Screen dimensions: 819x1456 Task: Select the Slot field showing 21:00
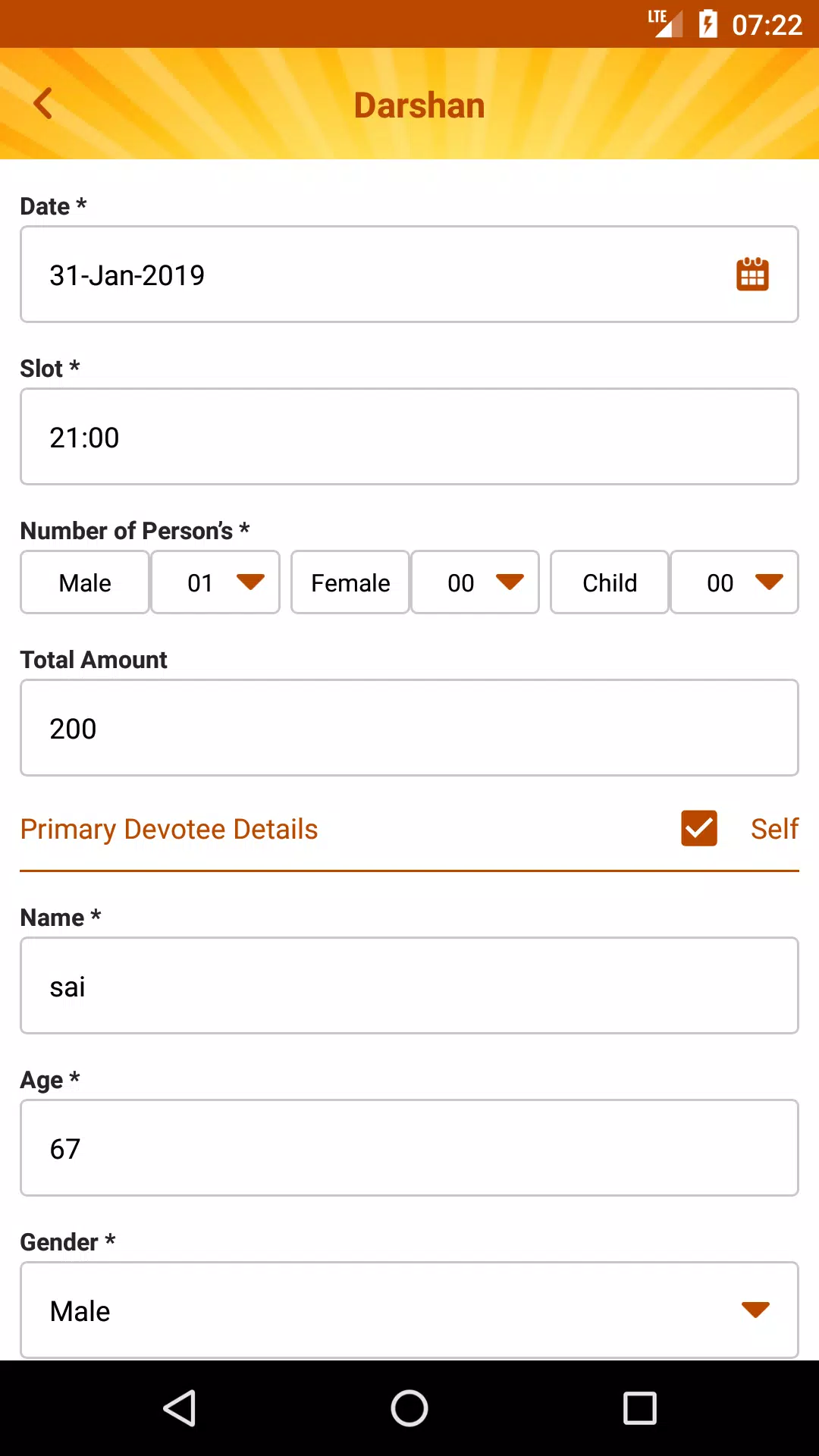[409, 437]
